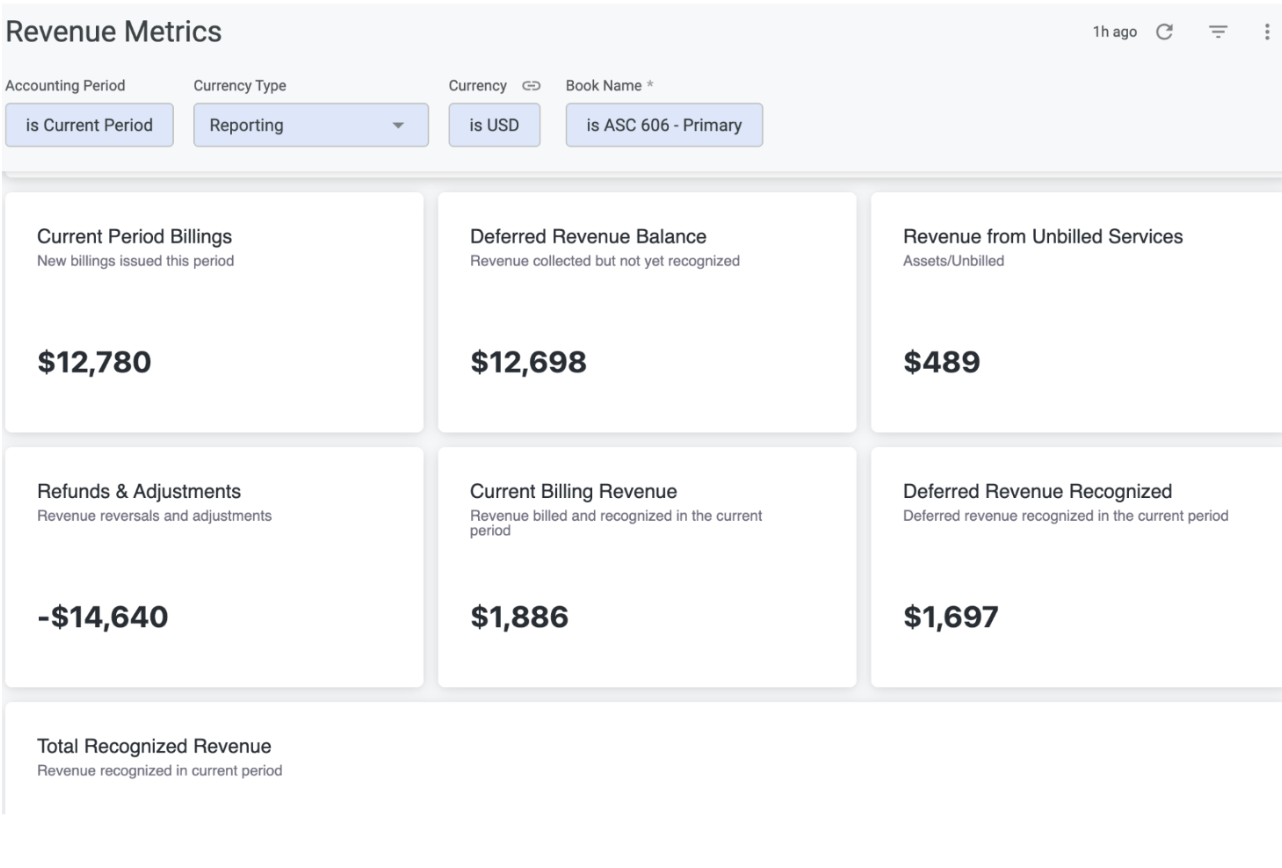Click the Revenue Metrics dashboard title

[114, 32]
